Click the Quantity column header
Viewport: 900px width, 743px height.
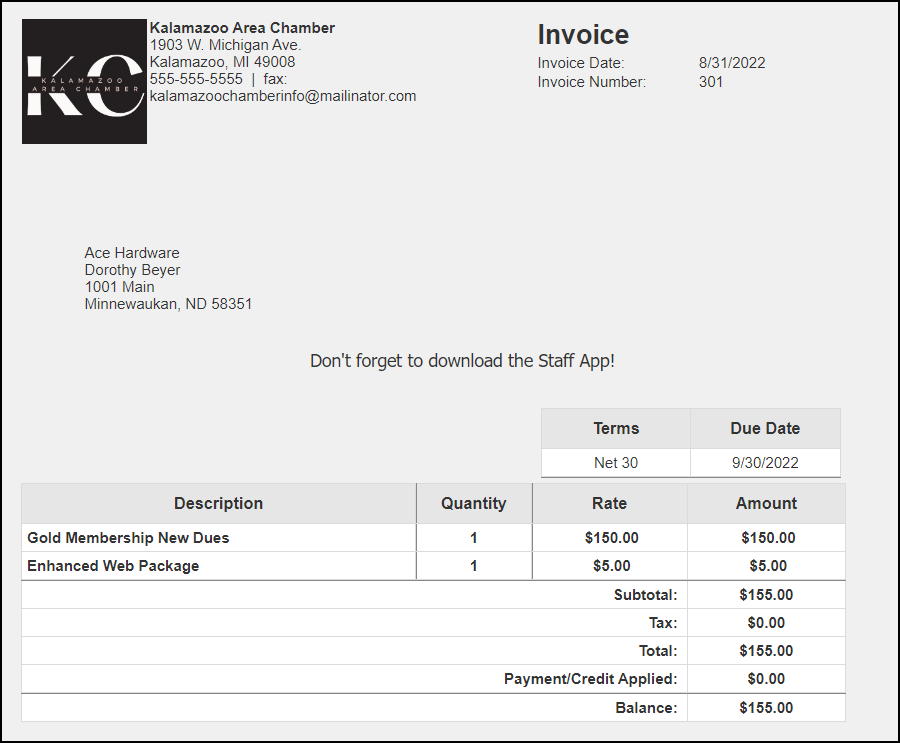click(x=474, y=503)
